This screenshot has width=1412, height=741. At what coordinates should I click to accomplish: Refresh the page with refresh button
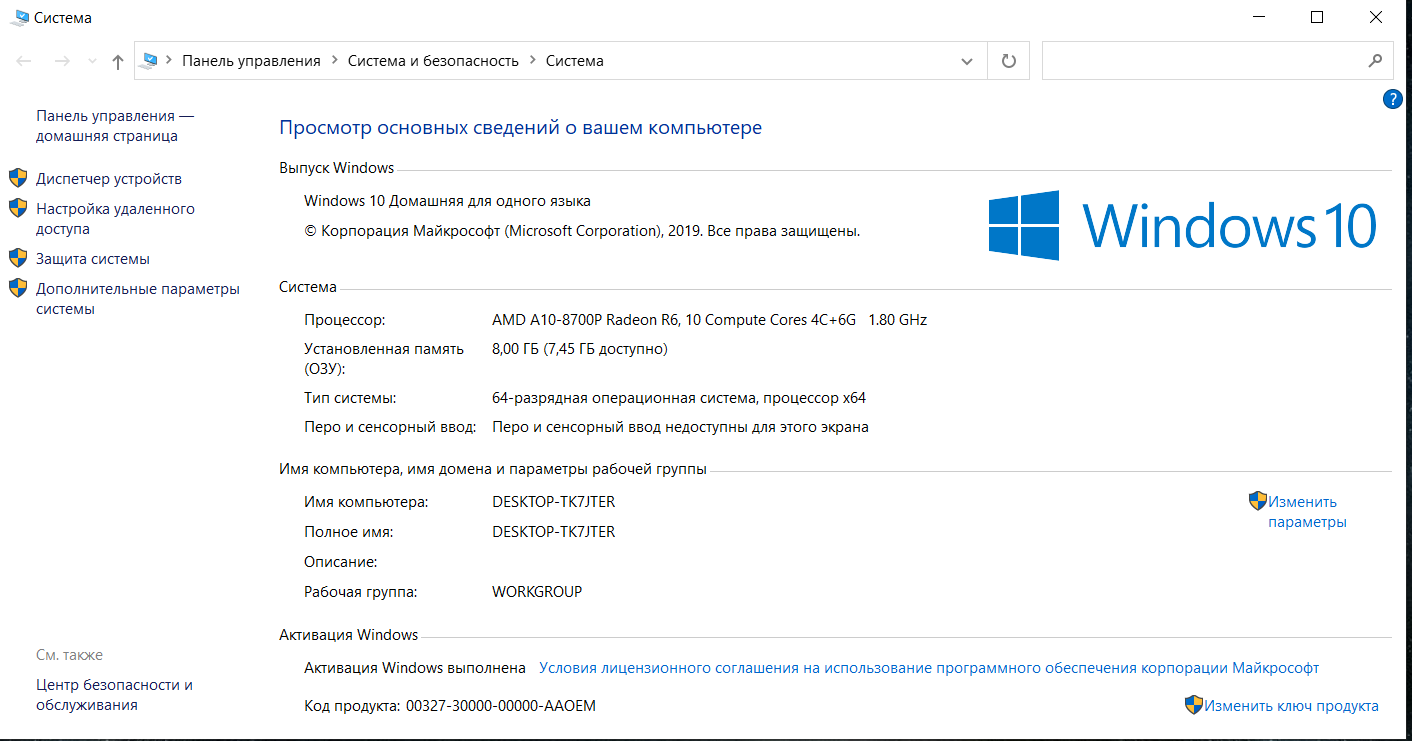(x=1009, y=61)
